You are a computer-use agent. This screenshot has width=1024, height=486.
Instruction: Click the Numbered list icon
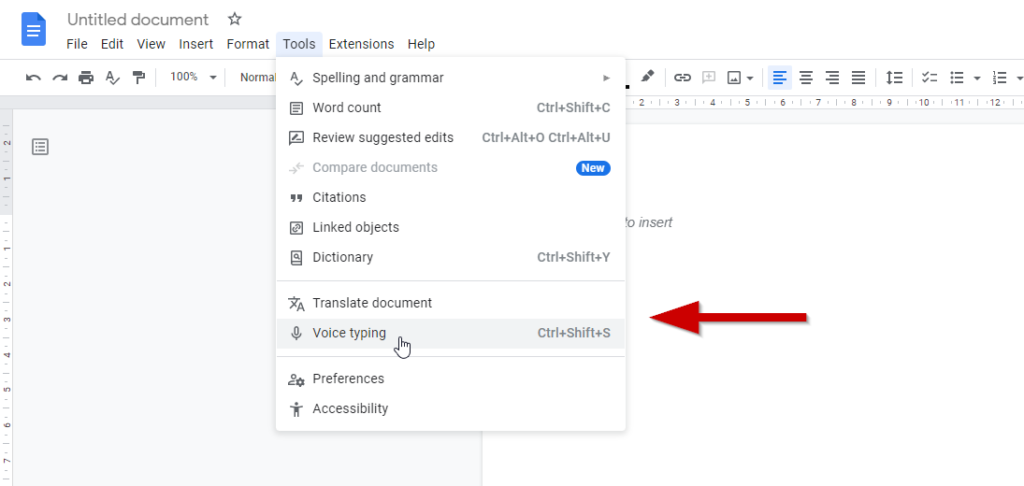click(x=999, y=78)
